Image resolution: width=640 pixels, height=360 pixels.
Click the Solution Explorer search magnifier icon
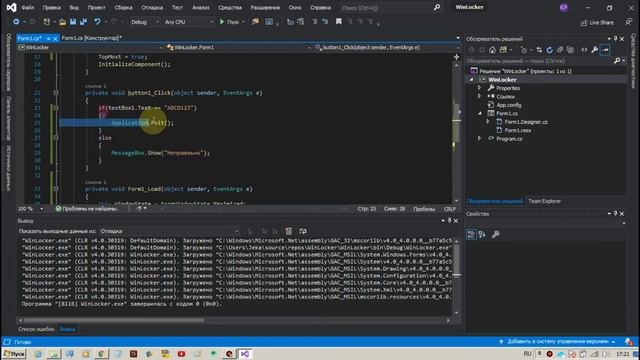tap(617, 61)
